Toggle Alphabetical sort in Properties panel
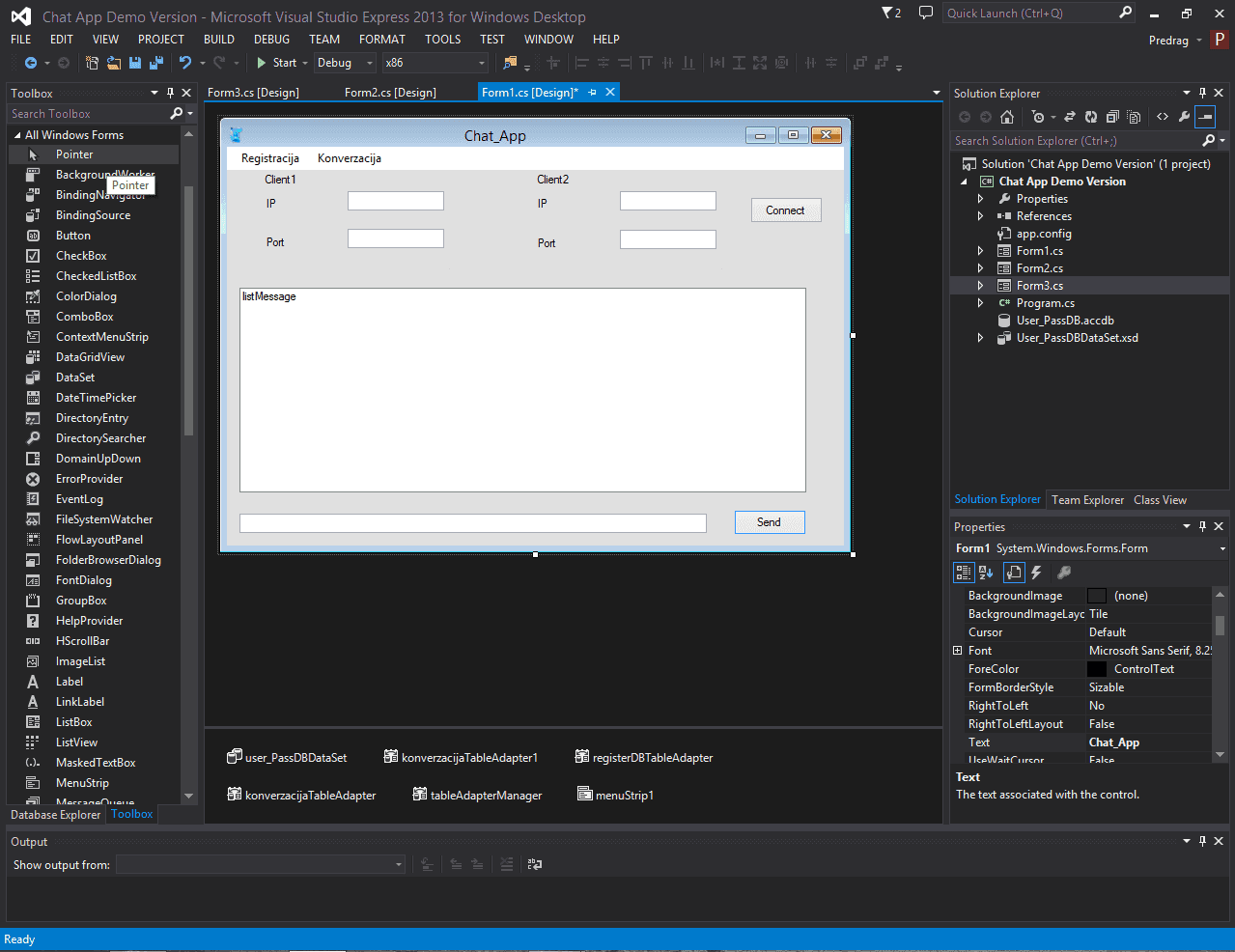 [986, 573]
